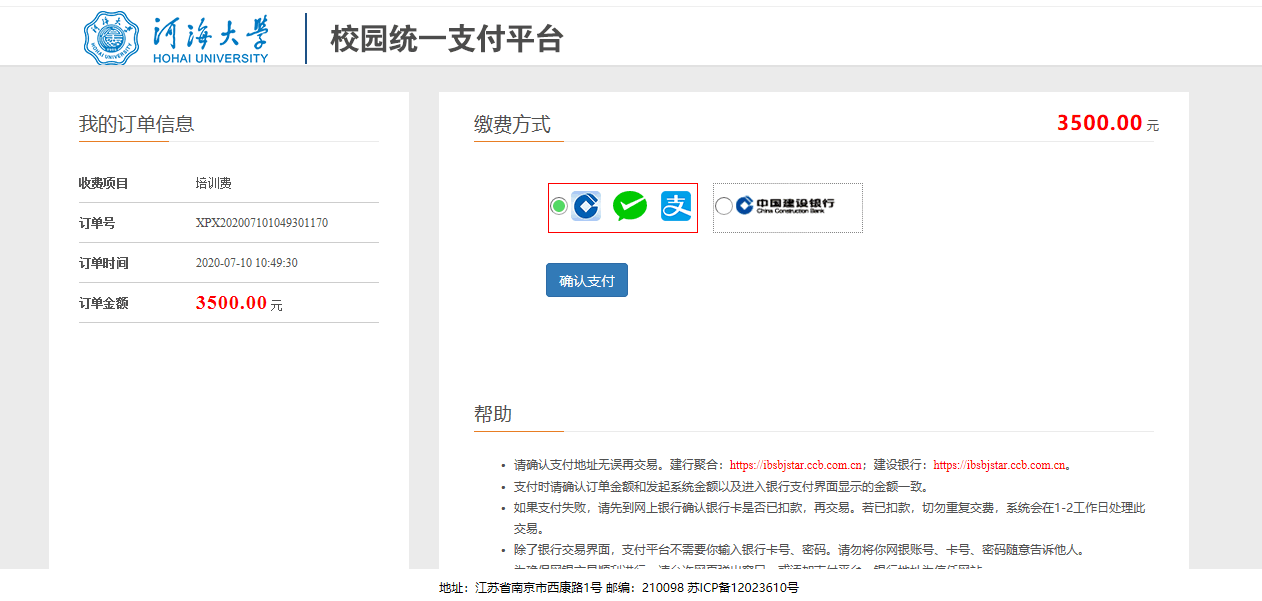Open the 建设银行 payment URL link
Viewport: 1262px width, 601px height.
1000,465
